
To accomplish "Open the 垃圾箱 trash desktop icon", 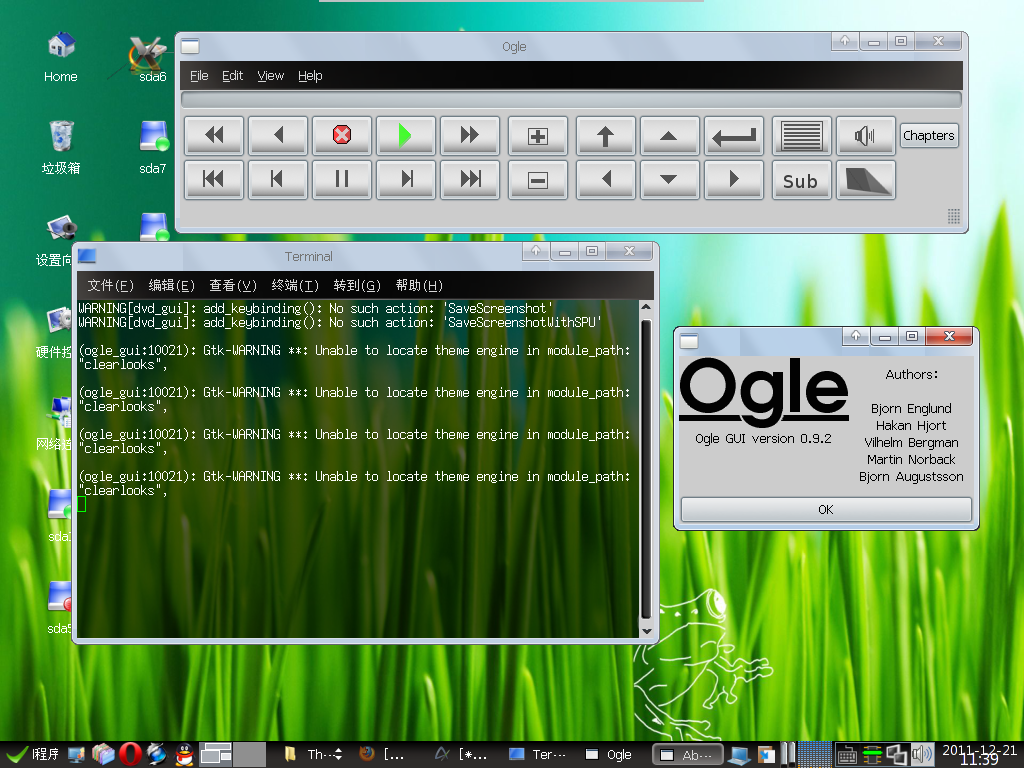I will 61,148.
